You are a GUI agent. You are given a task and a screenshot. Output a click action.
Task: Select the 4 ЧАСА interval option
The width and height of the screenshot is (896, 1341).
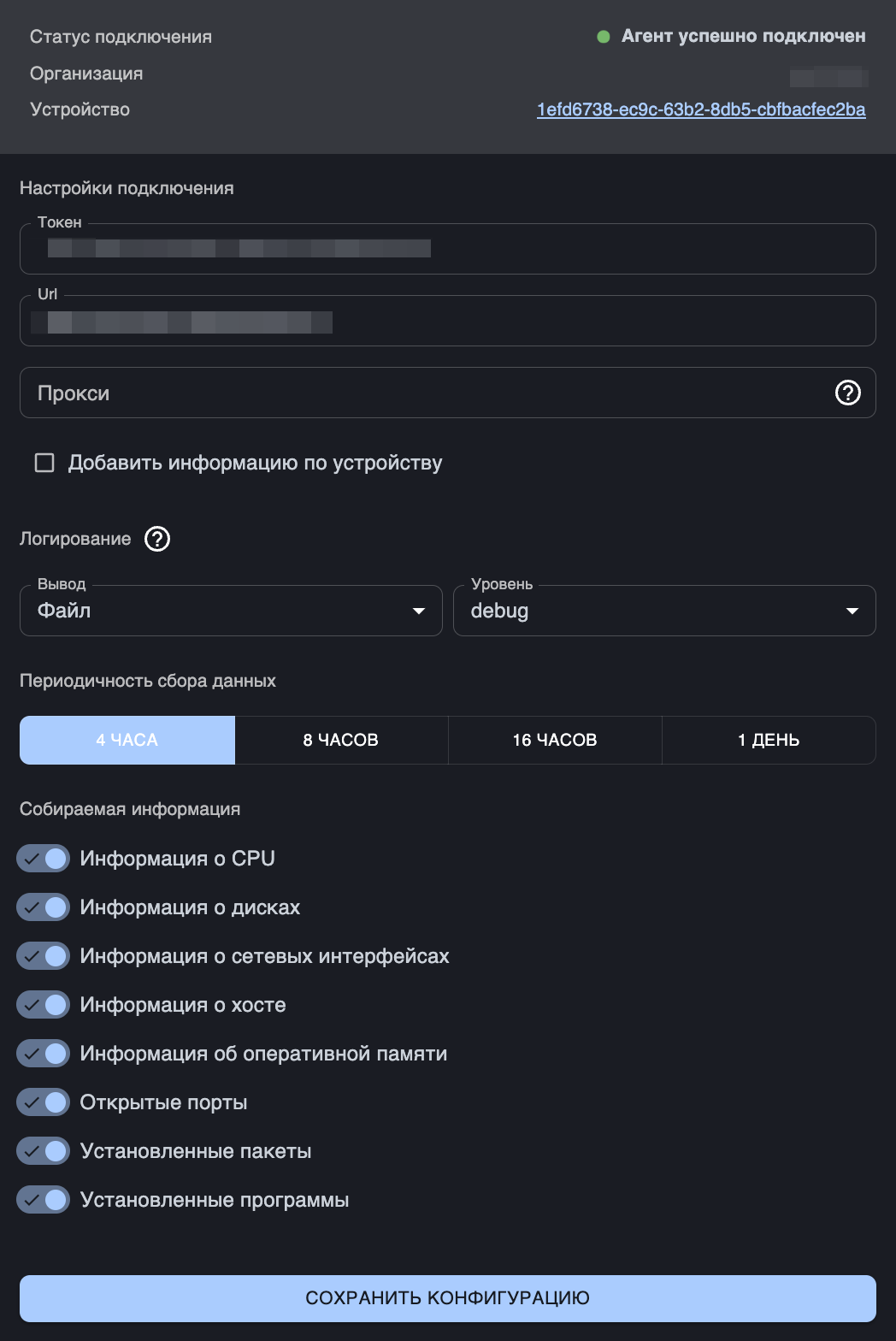pyautogui.click(x=127, y=740)
